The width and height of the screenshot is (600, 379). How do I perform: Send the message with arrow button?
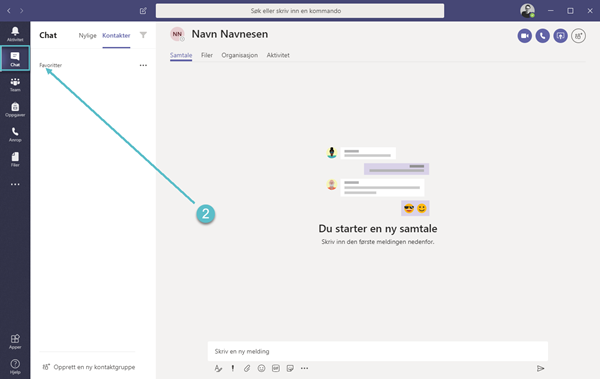point(540,368)
